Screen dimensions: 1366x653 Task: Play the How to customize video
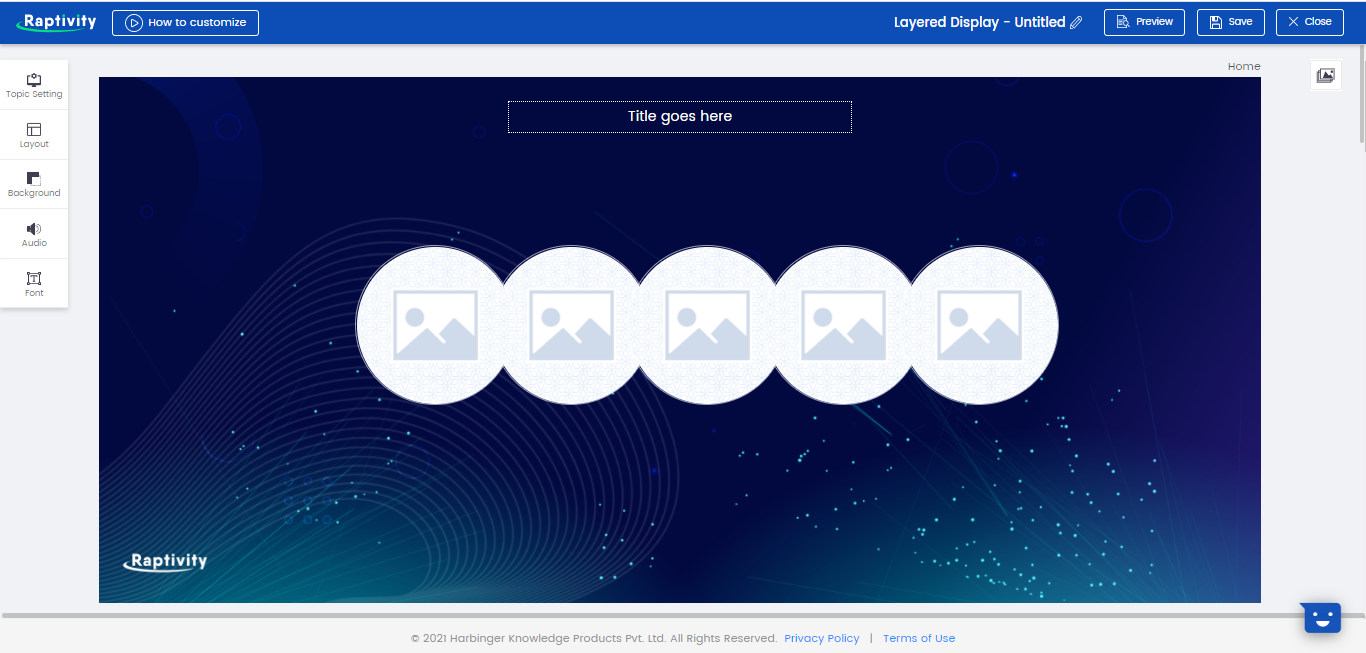tap(184, 21)
